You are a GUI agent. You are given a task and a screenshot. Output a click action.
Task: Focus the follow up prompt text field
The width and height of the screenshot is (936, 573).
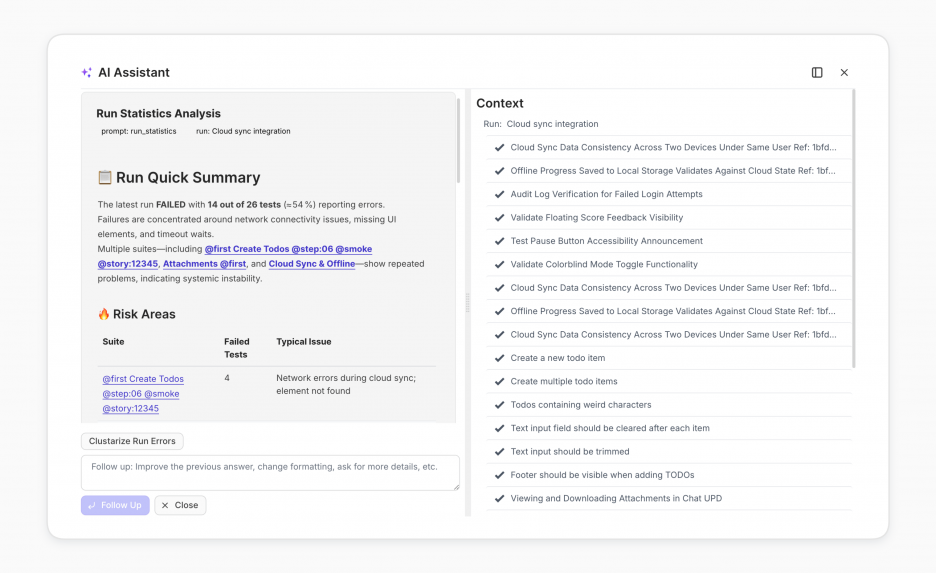(x=270, y=473)
